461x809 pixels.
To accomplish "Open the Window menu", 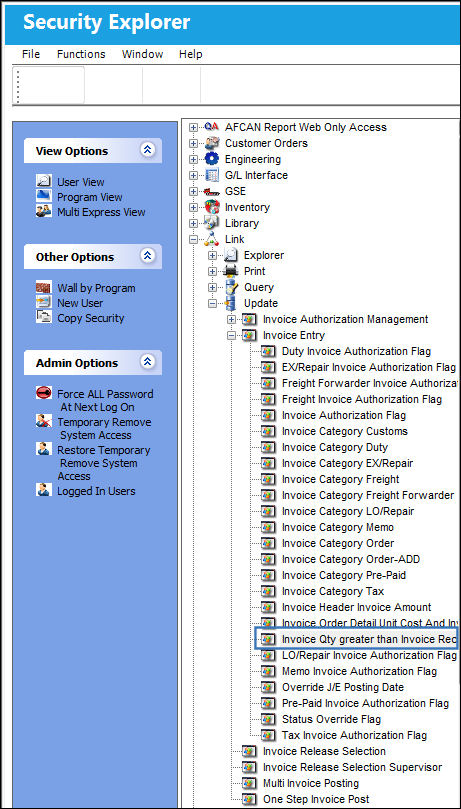I will (x=142, y=54).
